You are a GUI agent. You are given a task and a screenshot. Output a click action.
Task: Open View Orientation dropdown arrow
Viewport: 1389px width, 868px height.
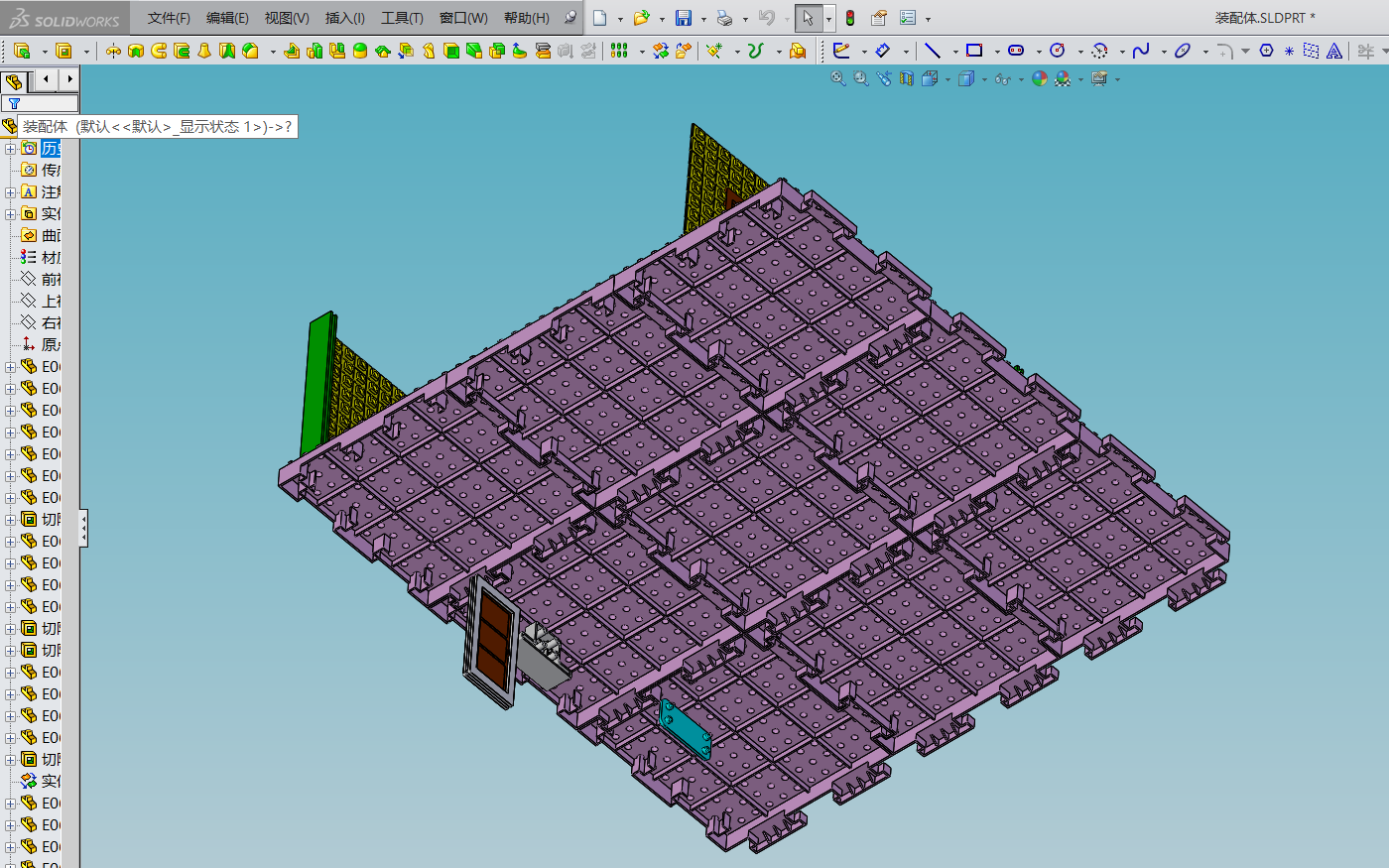tap(947, 79)
